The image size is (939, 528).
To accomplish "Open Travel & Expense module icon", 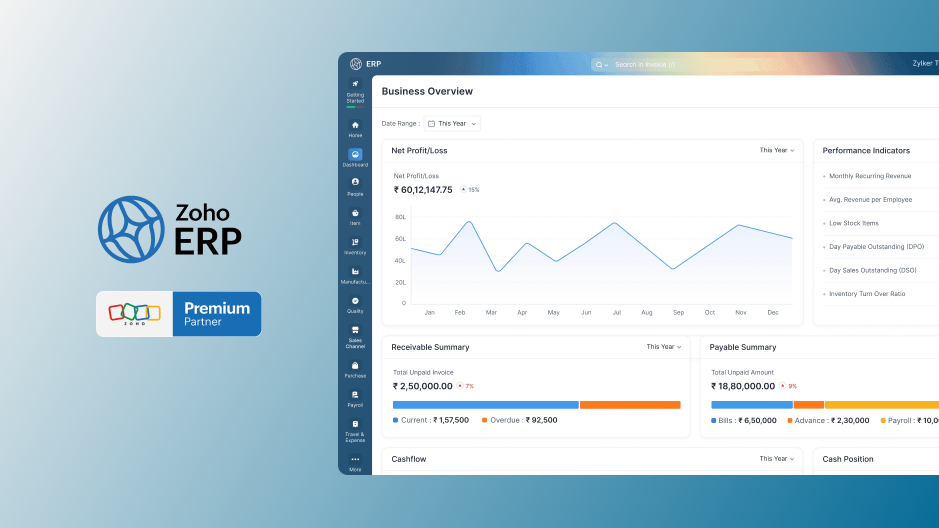I will tap(355, 424).
